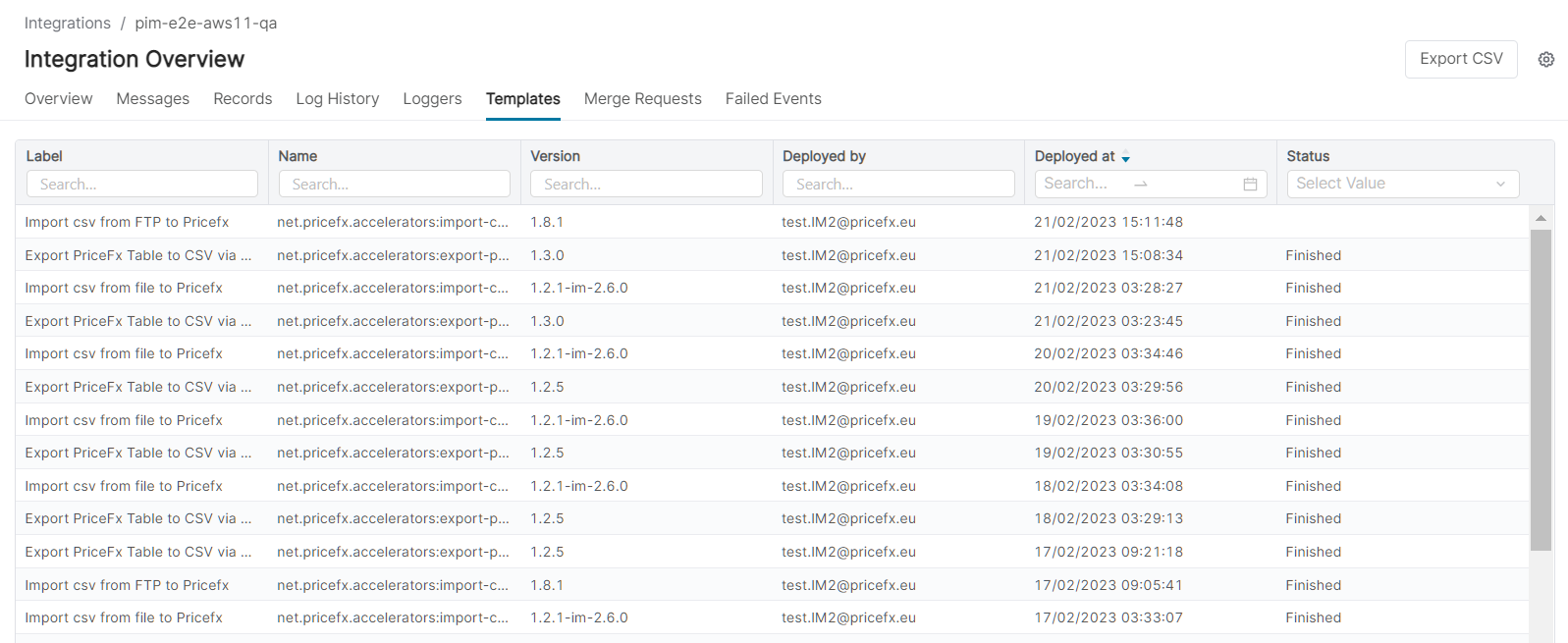Screen dimensions: 1568x643
Task: Open Import csv from file row deployed 21/02/2023 03:28:27
Action: pyautogui.click(x=124, y=288)
